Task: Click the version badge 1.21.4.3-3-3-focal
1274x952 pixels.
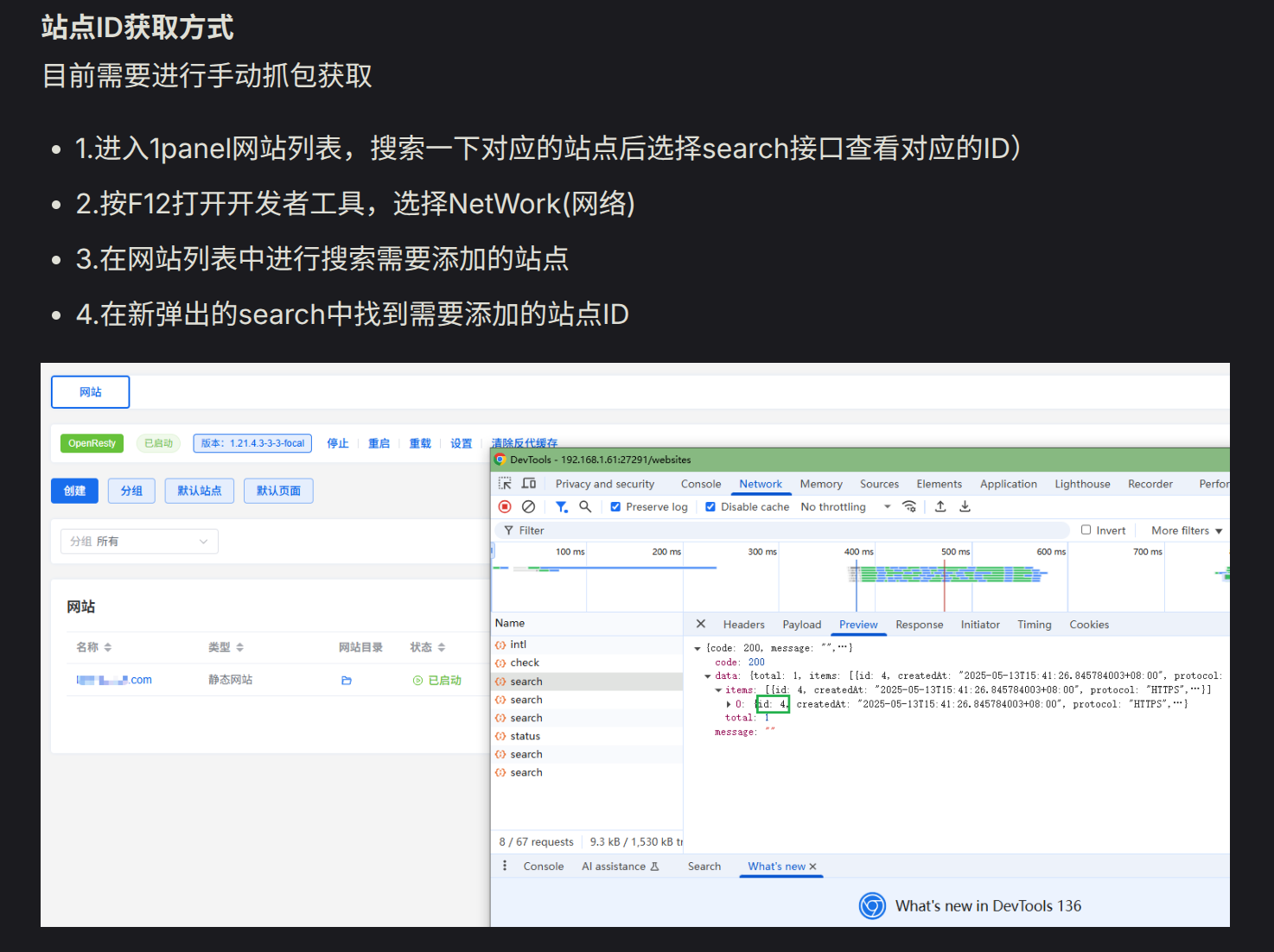Action: coord(252,443)
